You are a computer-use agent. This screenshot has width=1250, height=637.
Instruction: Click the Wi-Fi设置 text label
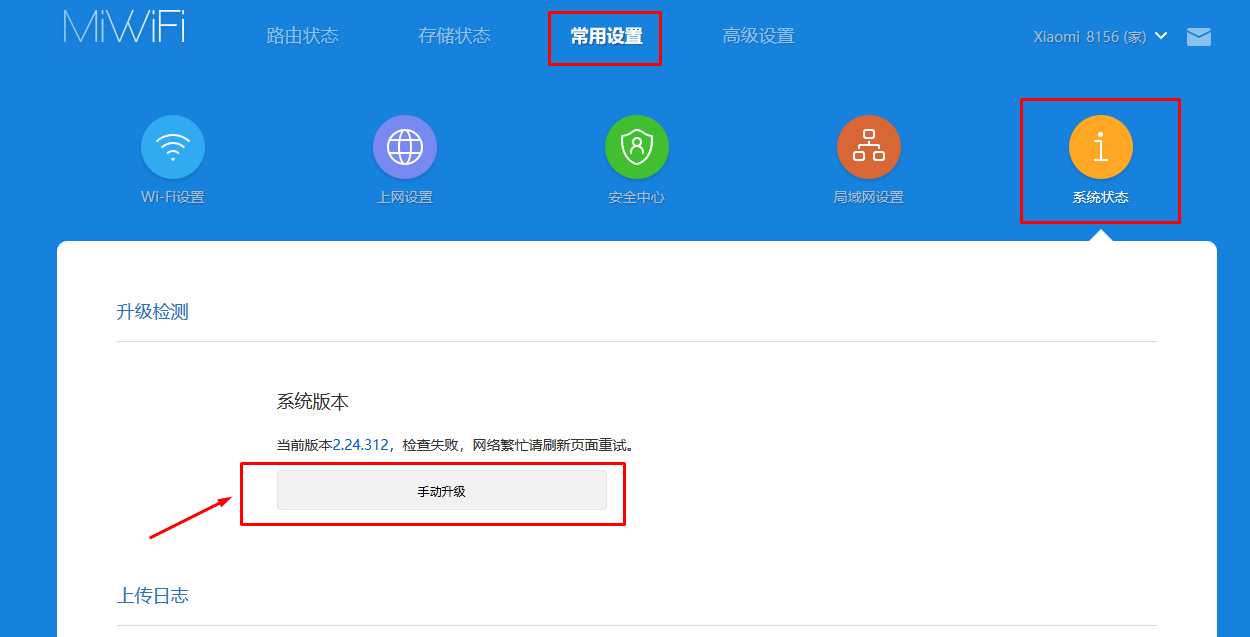click(x=173, y=198)
